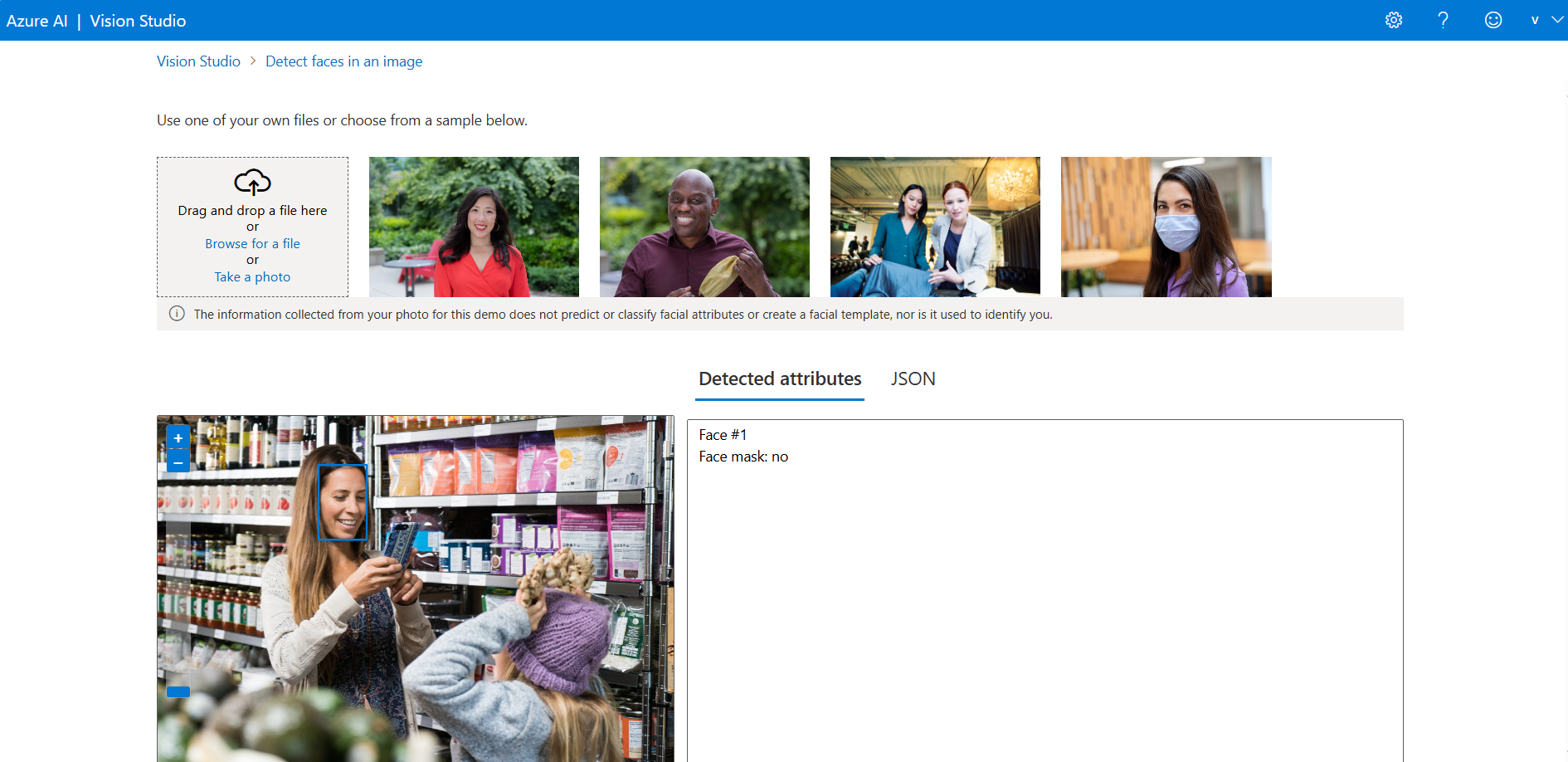Click the user initial 'v' avatar
The width and height of the screenshot is (1568, 762).
pyautogui.click(x=1535, y=21)
